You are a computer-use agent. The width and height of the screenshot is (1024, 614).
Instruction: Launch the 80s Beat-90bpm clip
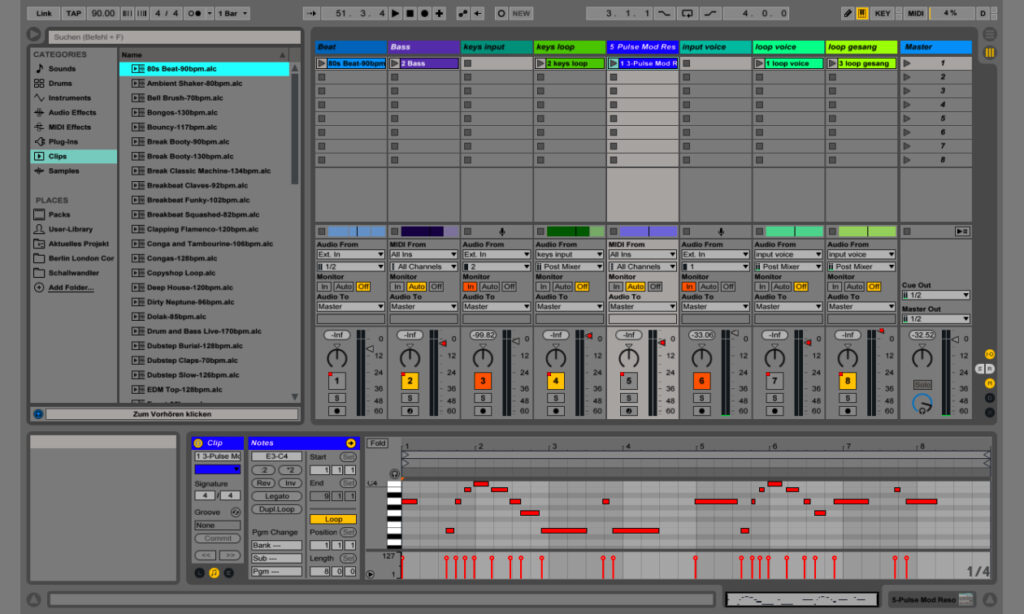[321, 63]
